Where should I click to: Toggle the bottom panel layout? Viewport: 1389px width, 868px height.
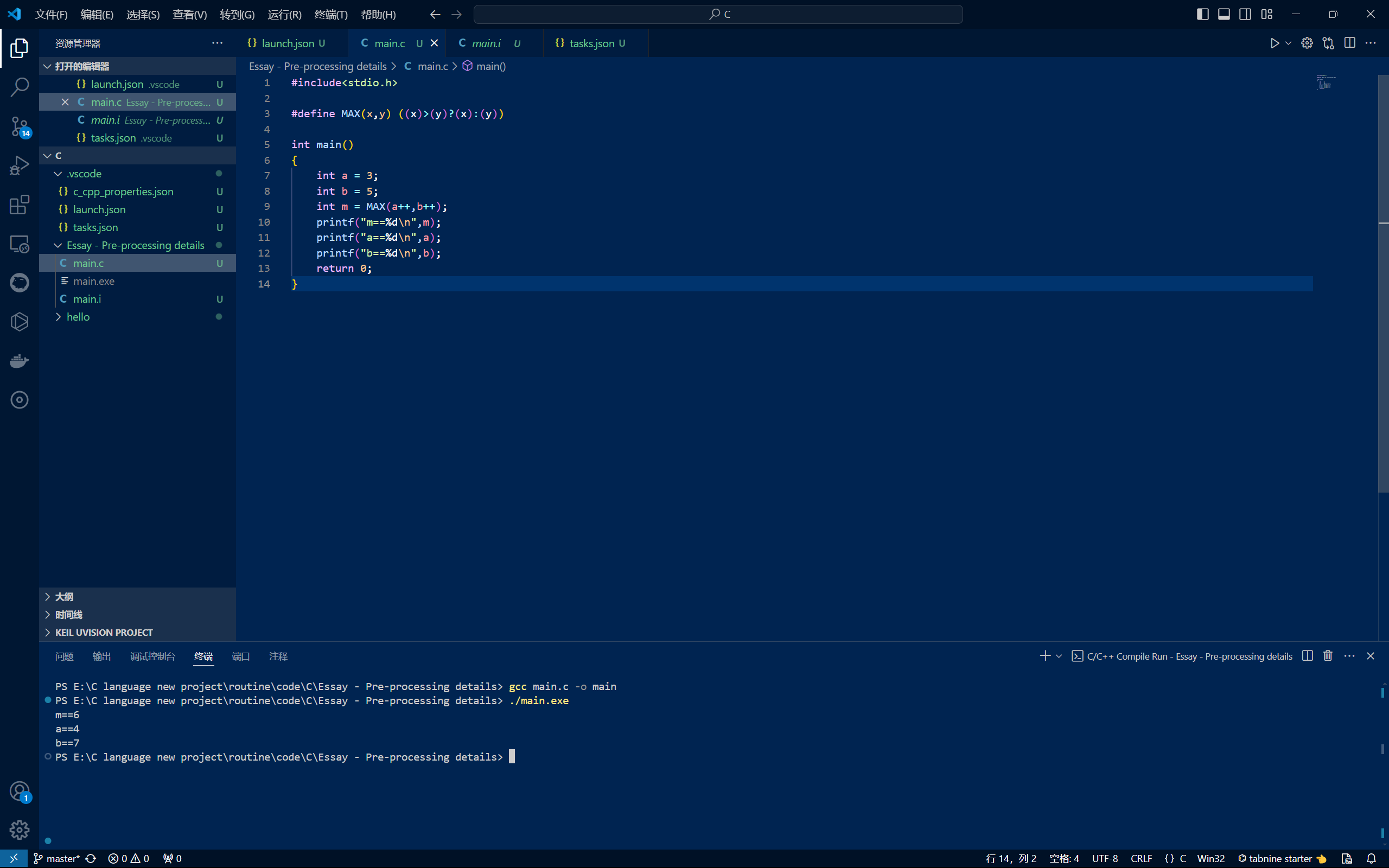(1224, 14)
